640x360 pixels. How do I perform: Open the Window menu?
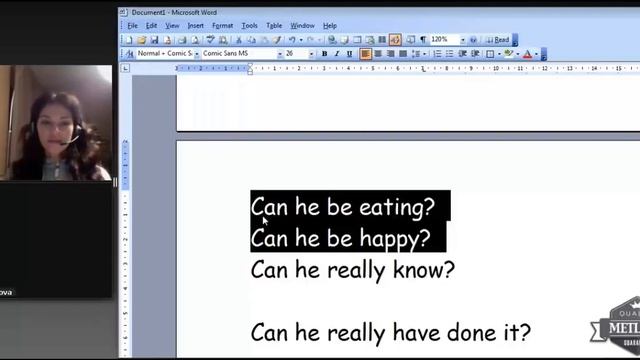(302, 26)
